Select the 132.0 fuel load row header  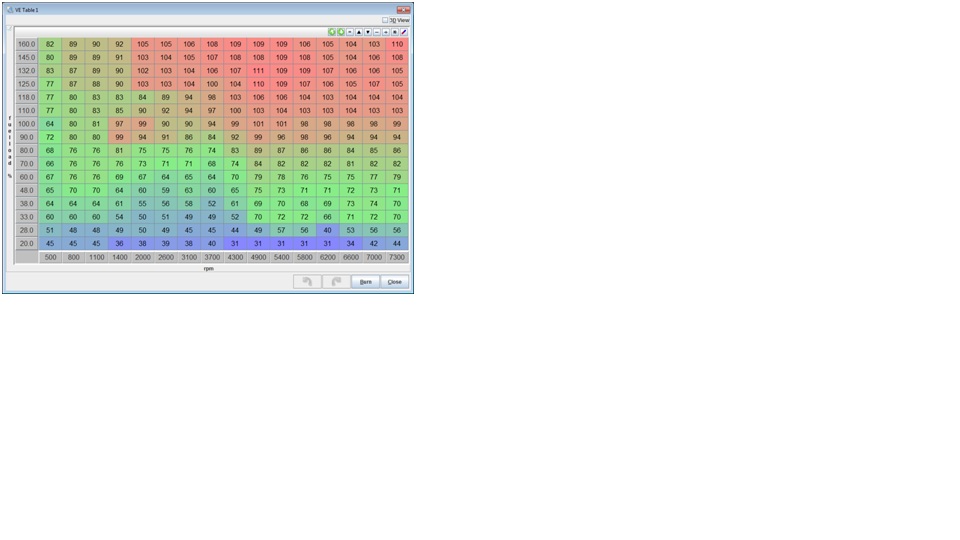tap(26, 71)
